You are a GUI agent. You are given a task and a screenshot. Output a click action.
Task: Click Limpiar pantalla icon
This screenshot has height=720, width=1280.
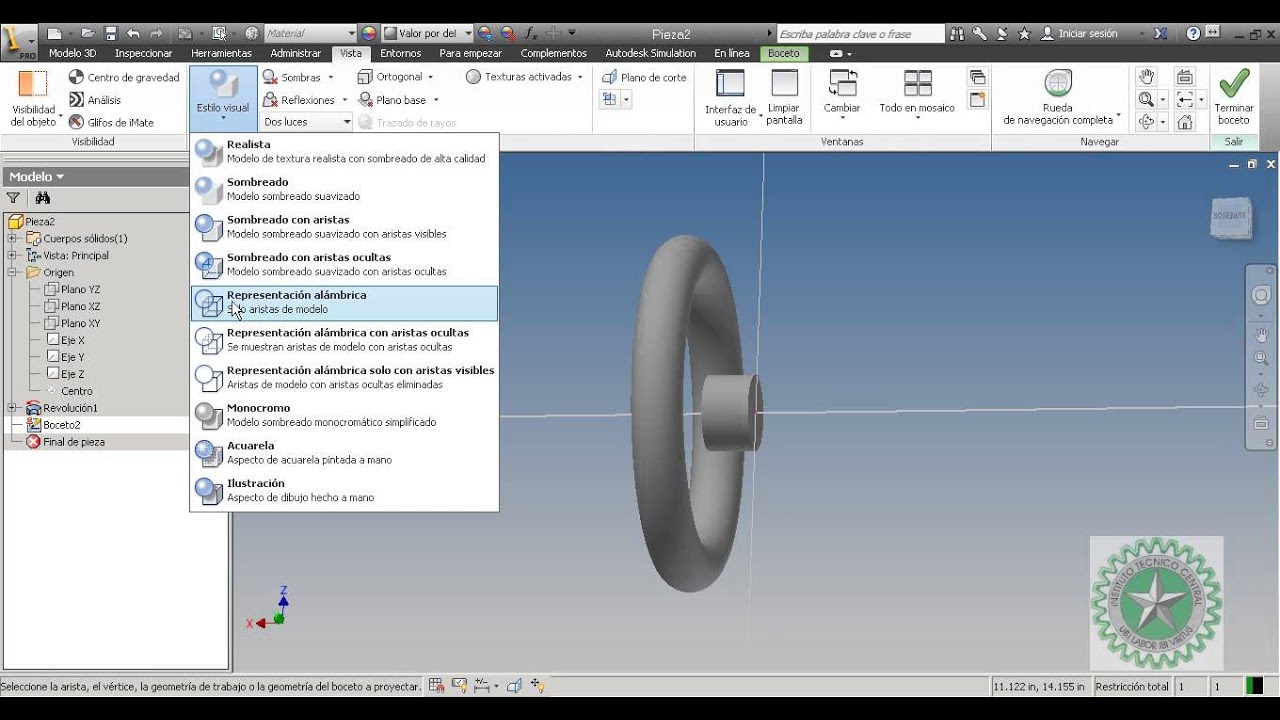(784, 84)
